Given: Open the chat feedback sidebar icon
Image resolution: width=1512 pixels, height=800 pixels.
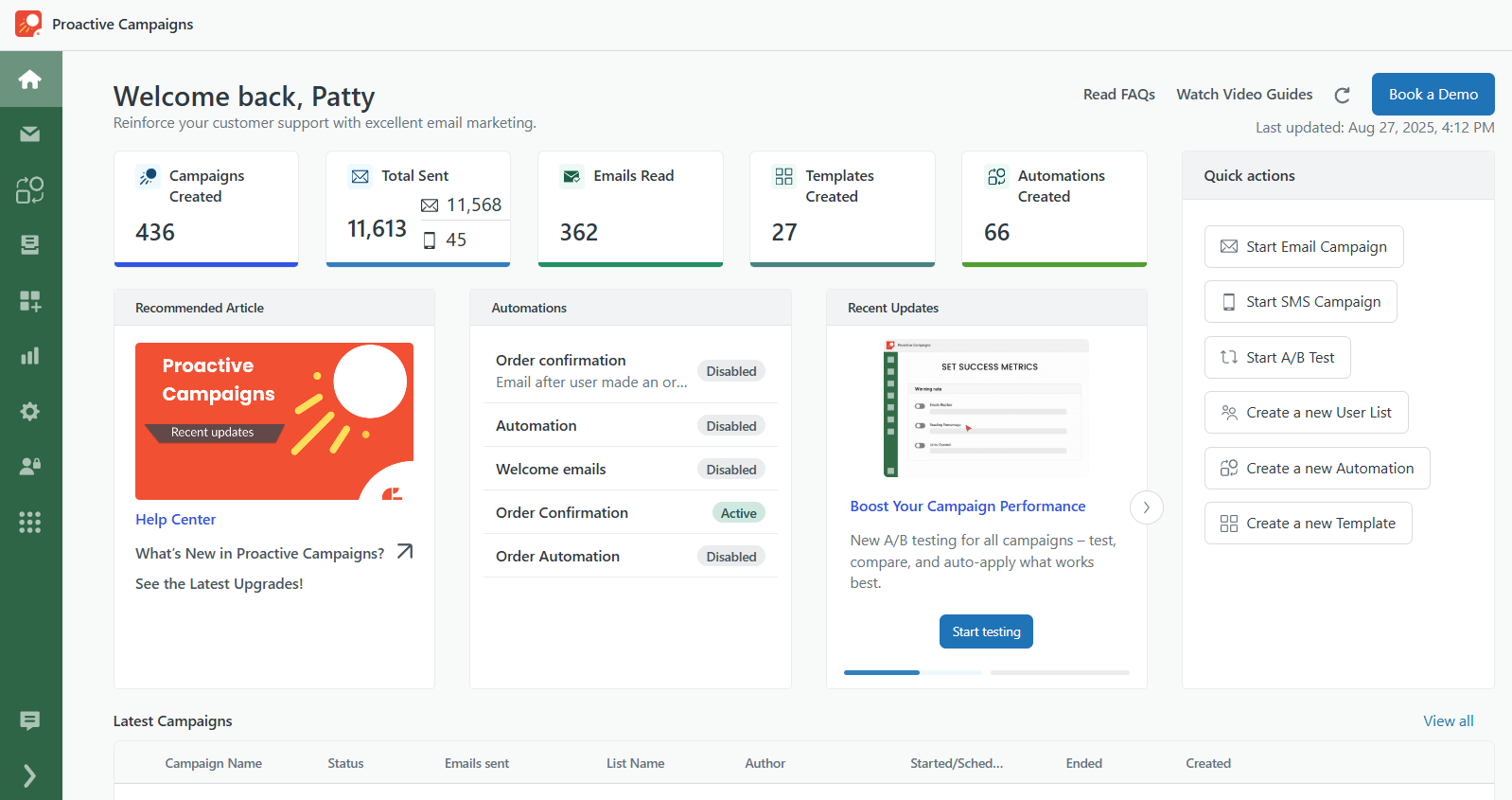Looking at the screenshot, I should (30, 720).
